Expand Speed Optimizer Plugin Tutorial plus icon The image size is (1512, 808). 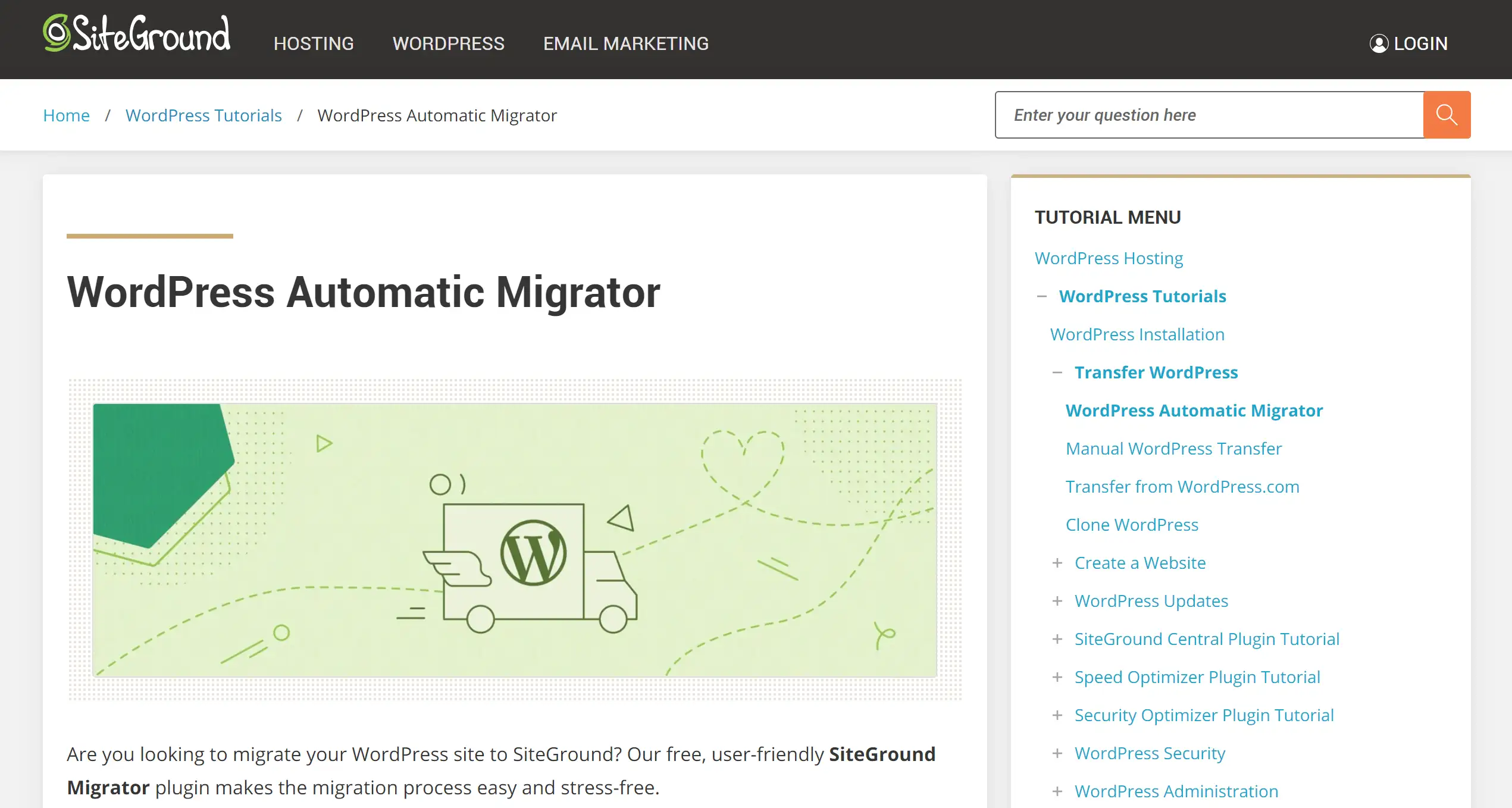1057,677
